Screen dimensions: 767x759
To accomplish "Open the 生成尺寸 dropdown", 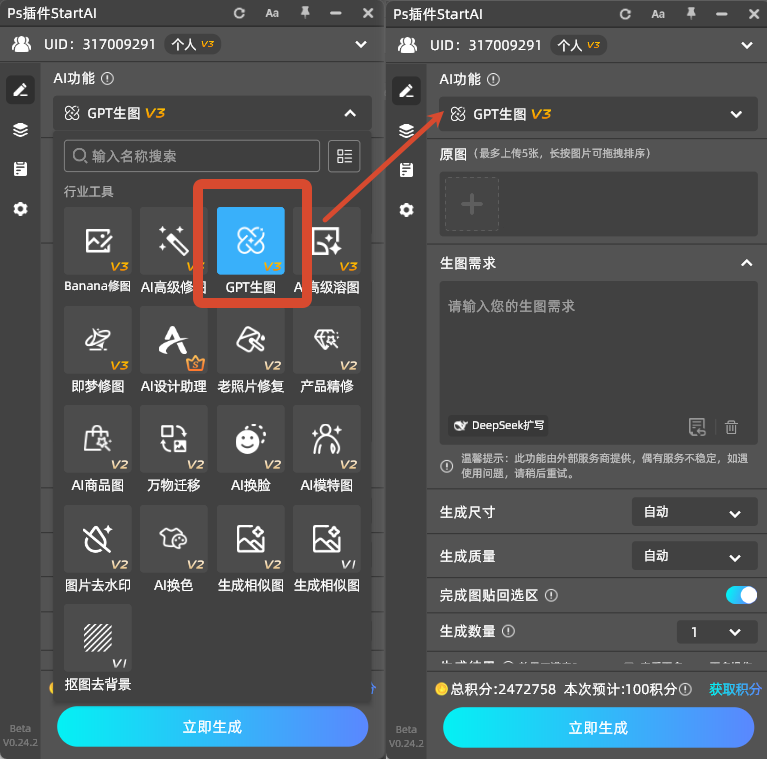I will 695,512.
